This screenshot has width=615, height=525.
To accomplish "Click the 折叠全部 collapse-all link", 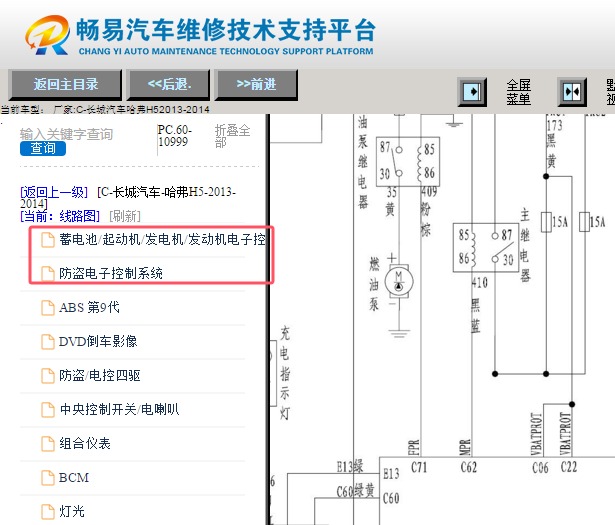I will coord(232,136).
